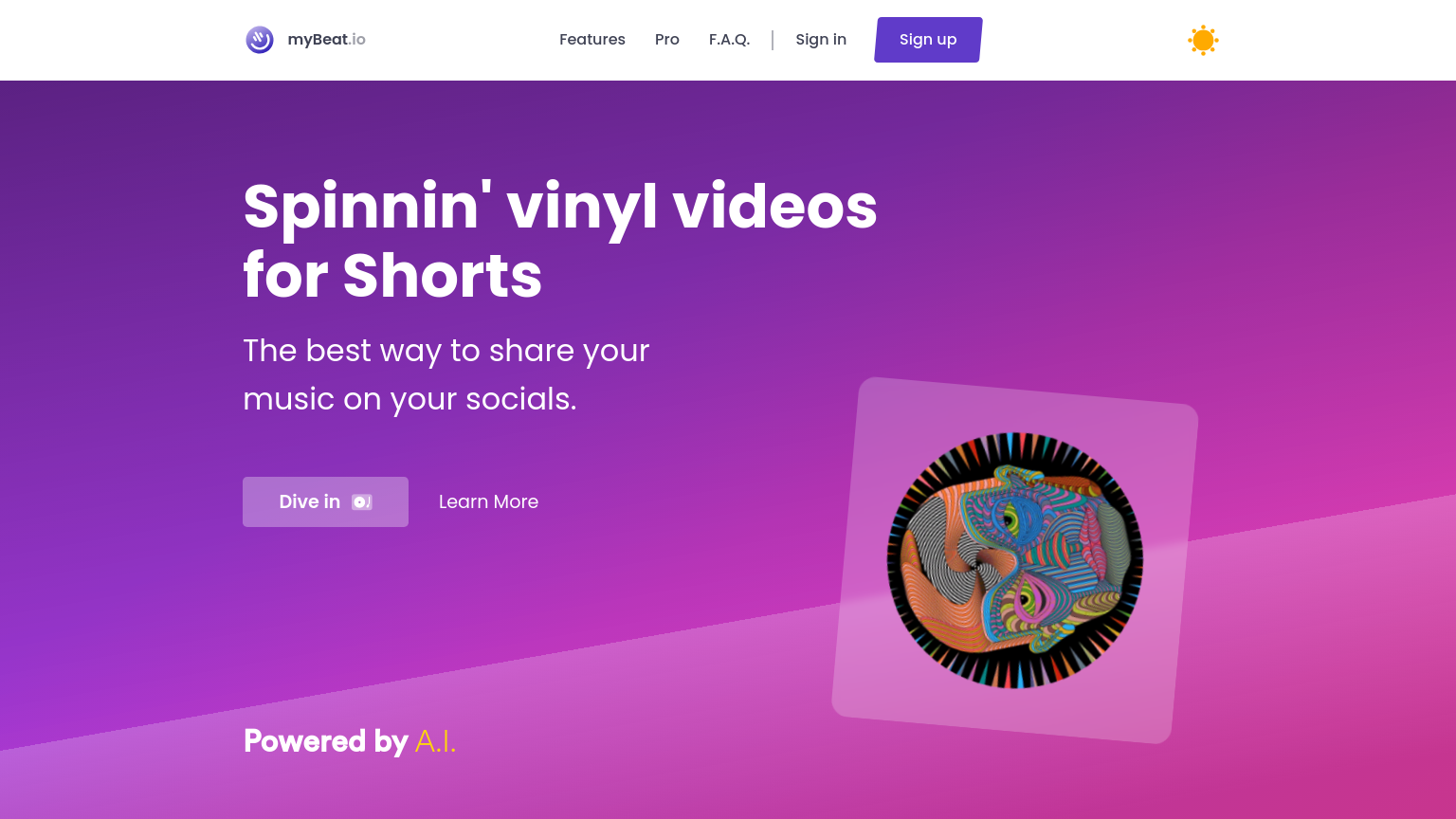Click the Spinnin' vinyl videos headline

point(560,207)
